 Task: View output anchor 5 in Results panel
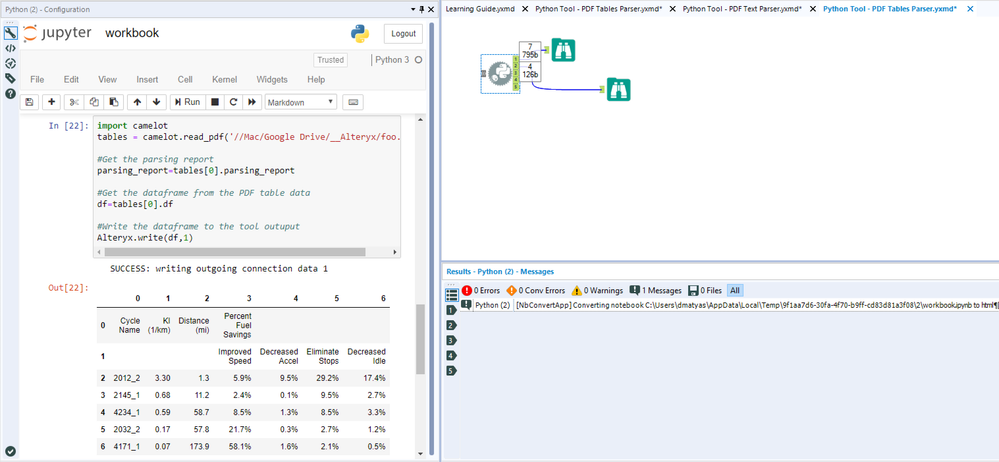(x=452, y=371)
